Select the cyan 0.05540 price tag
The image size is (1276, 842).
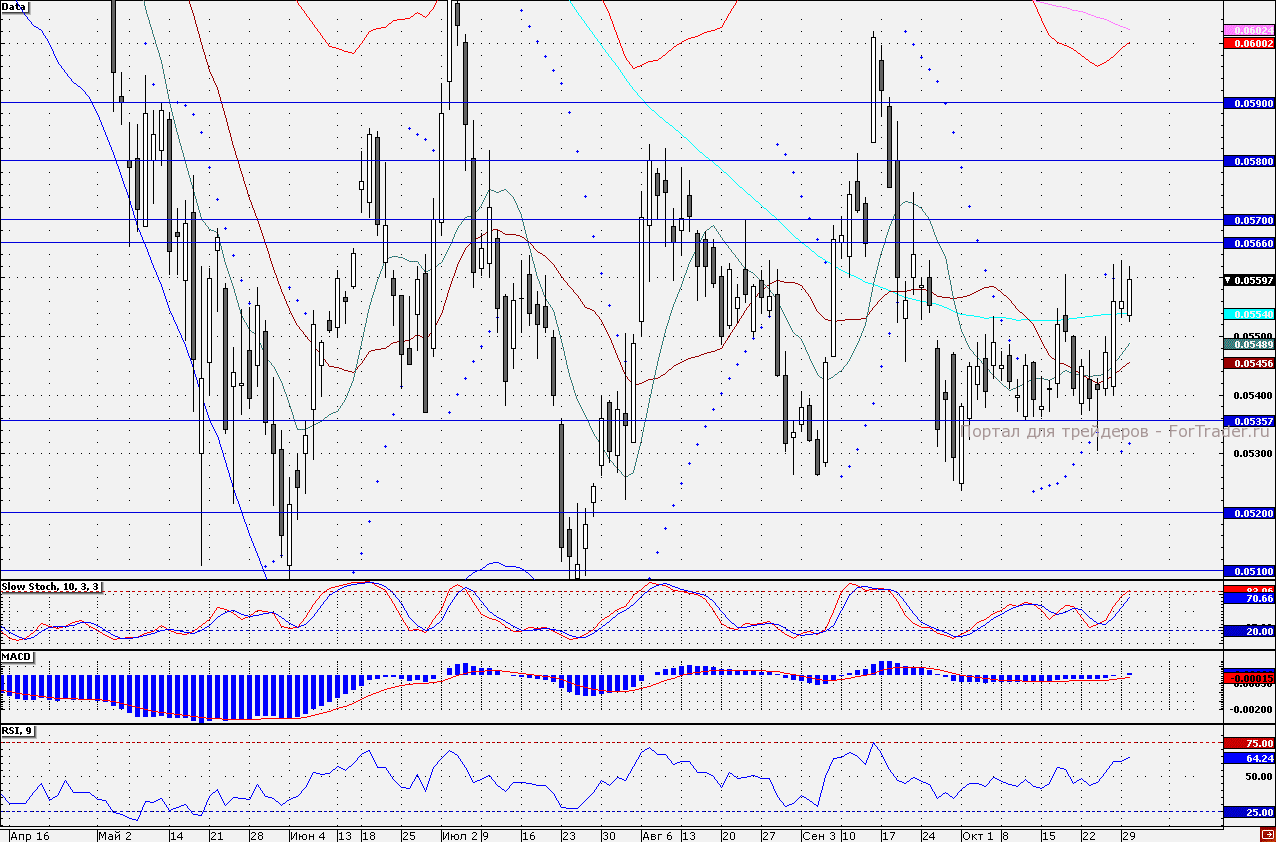pos(1249,314)
